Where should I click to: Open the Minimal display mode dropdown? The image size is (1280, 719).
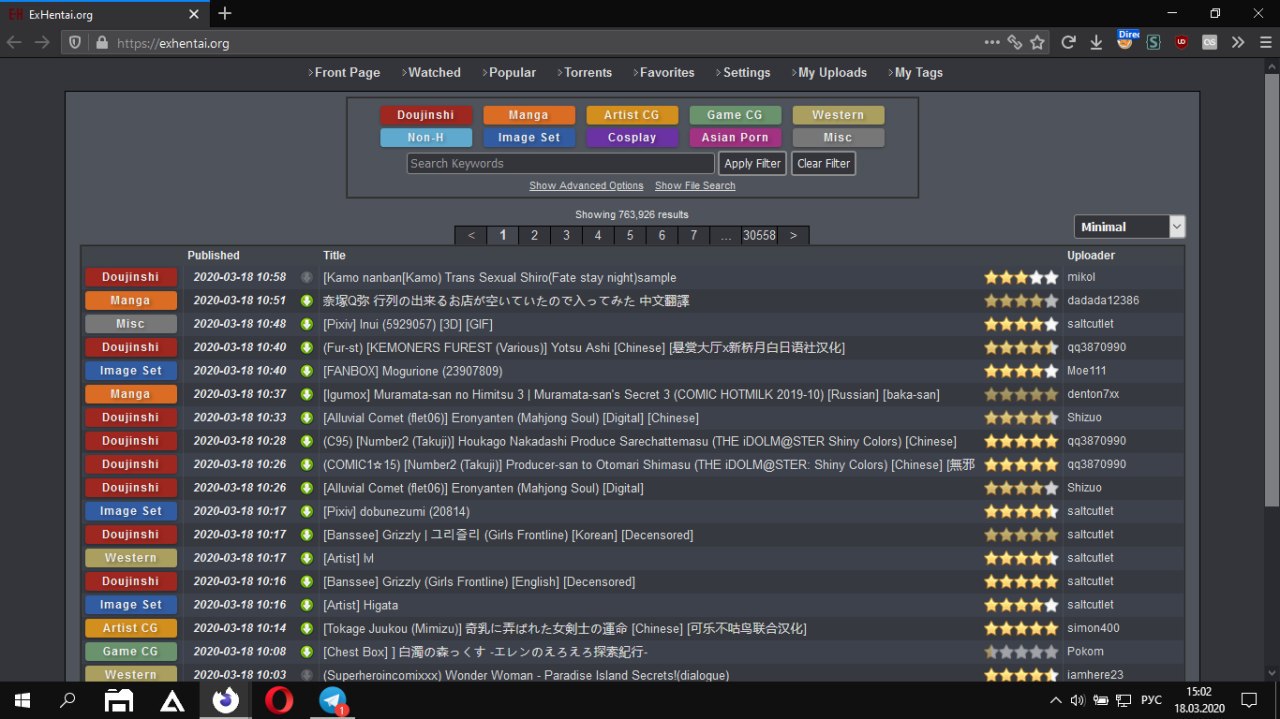click(1129, 227)
